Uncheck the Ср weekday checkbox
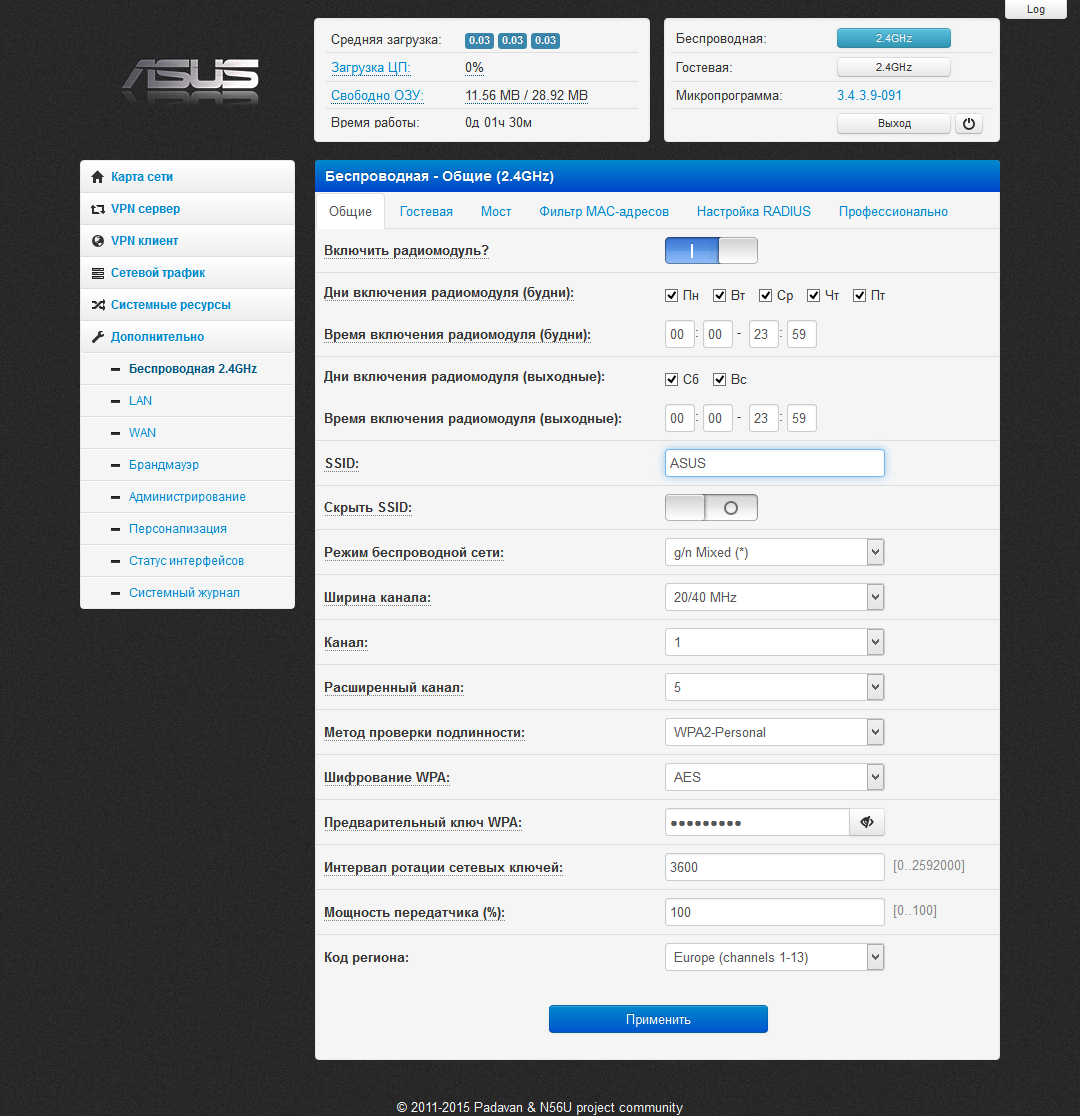The width and height of the screenshot is (1080, 1116). (x=765, y=295)
